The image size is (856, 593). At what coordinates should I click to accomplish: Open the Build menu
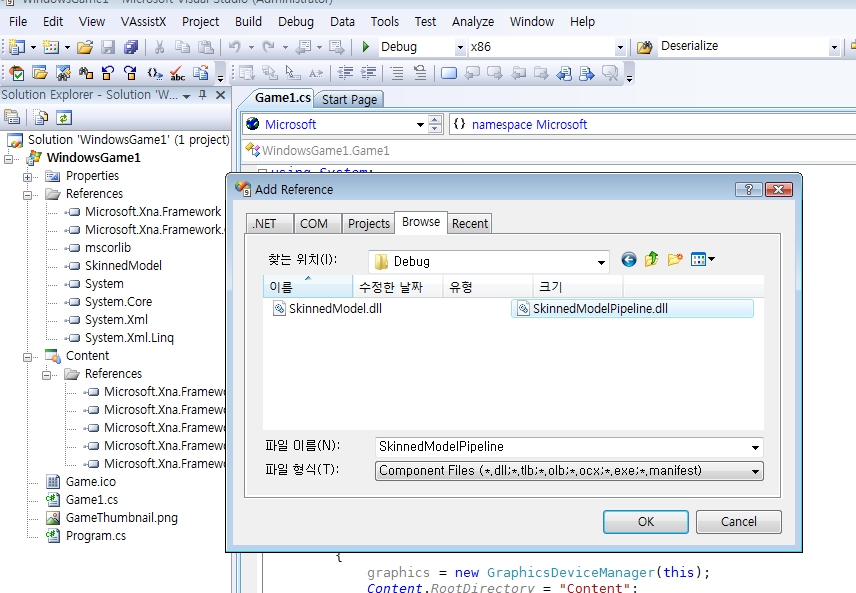[248, 22]
